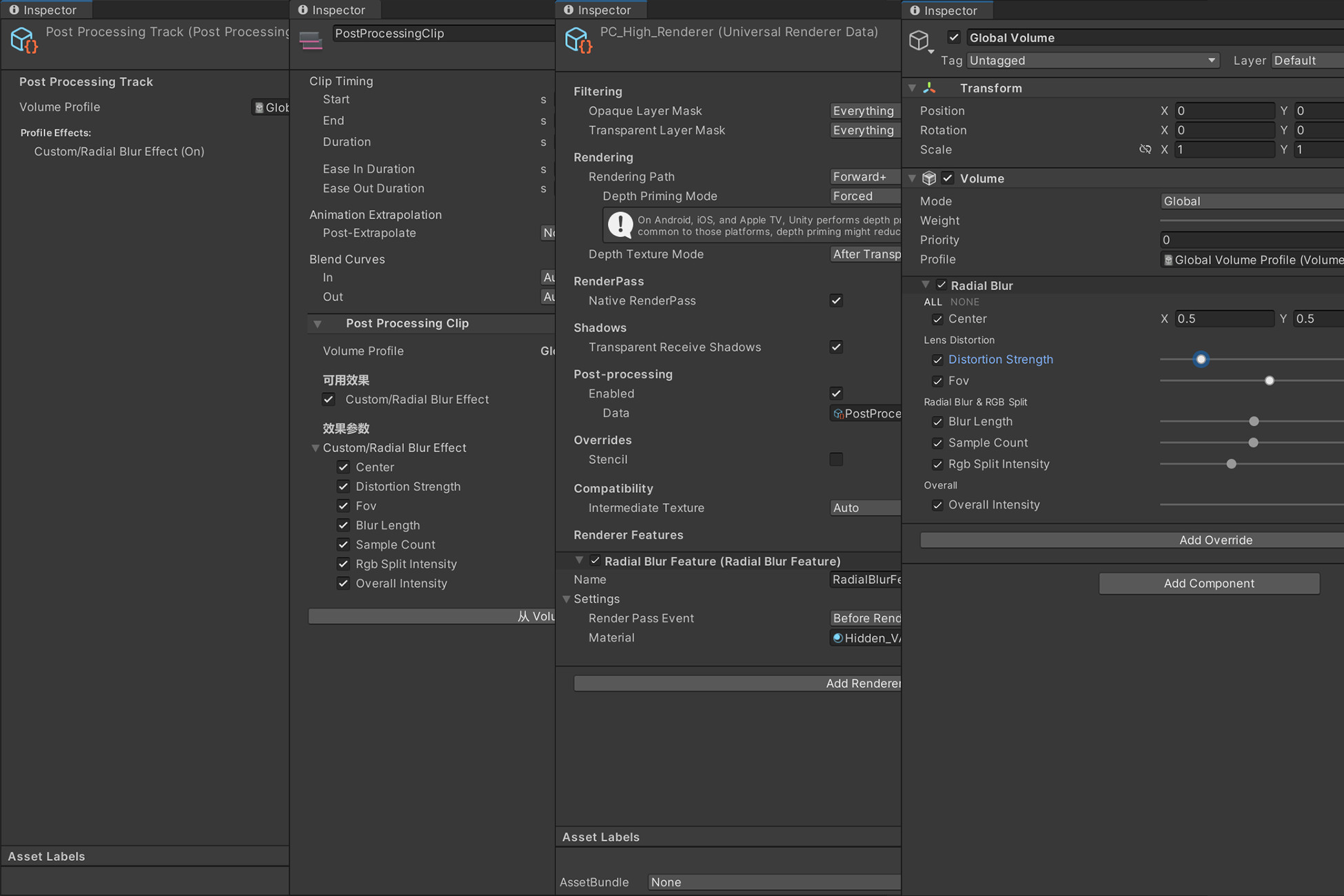Click the Volume Profile field icon in track inspector

click(x=259, y=108)
